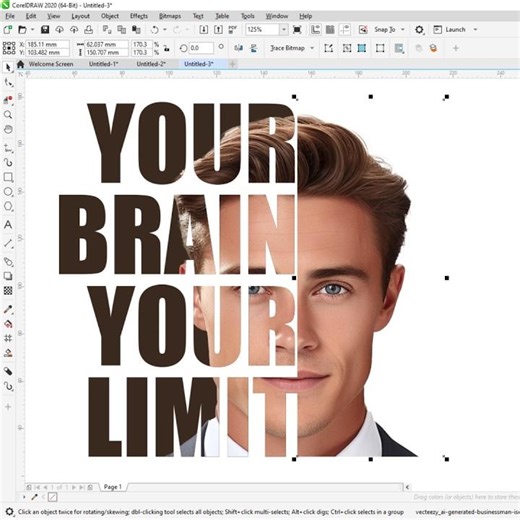Toggle Show Rulers button
This screenshot has width=520, height=520.
(315, 30)
